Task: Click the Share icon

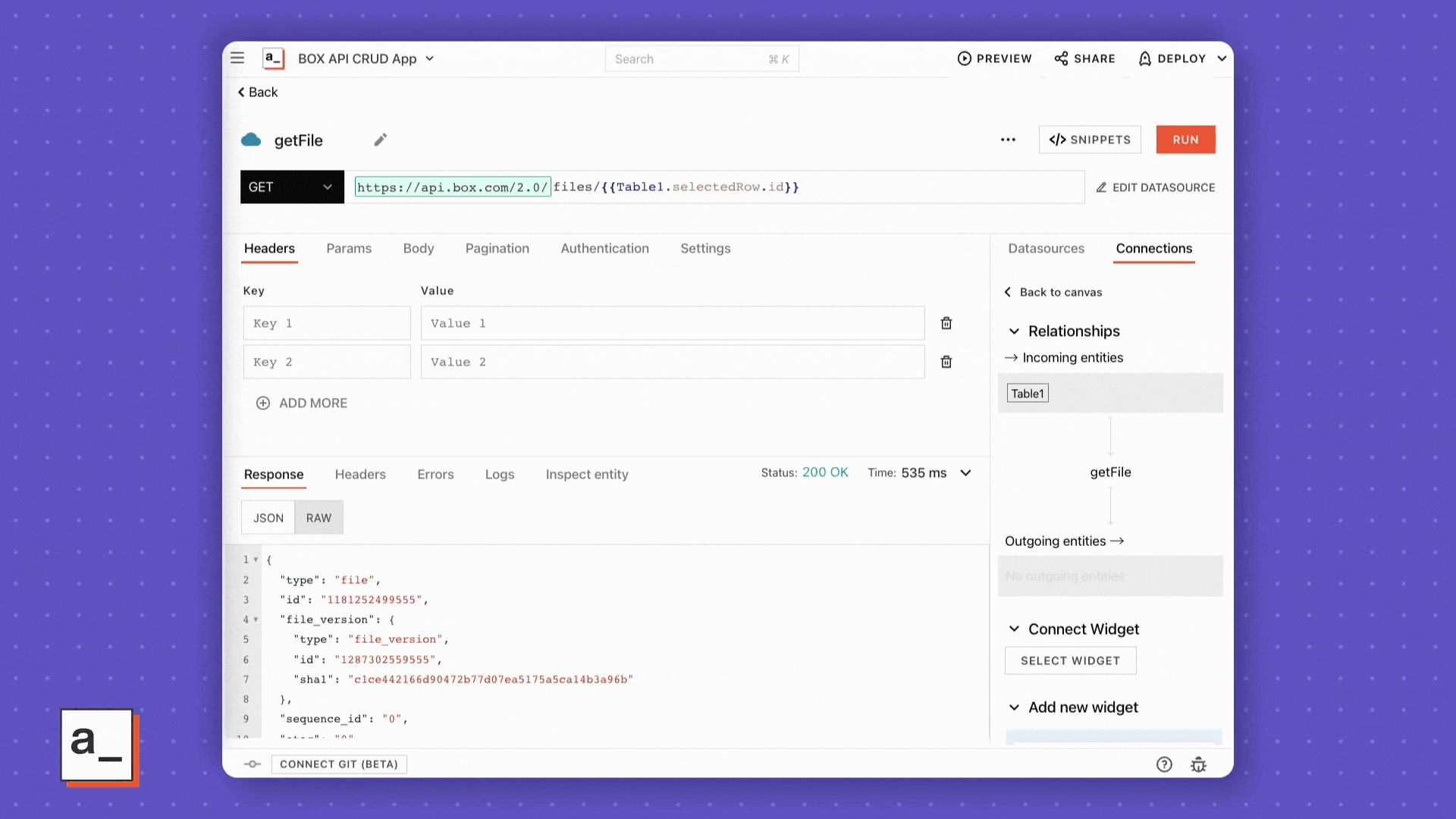Action: coord(1061,58)
